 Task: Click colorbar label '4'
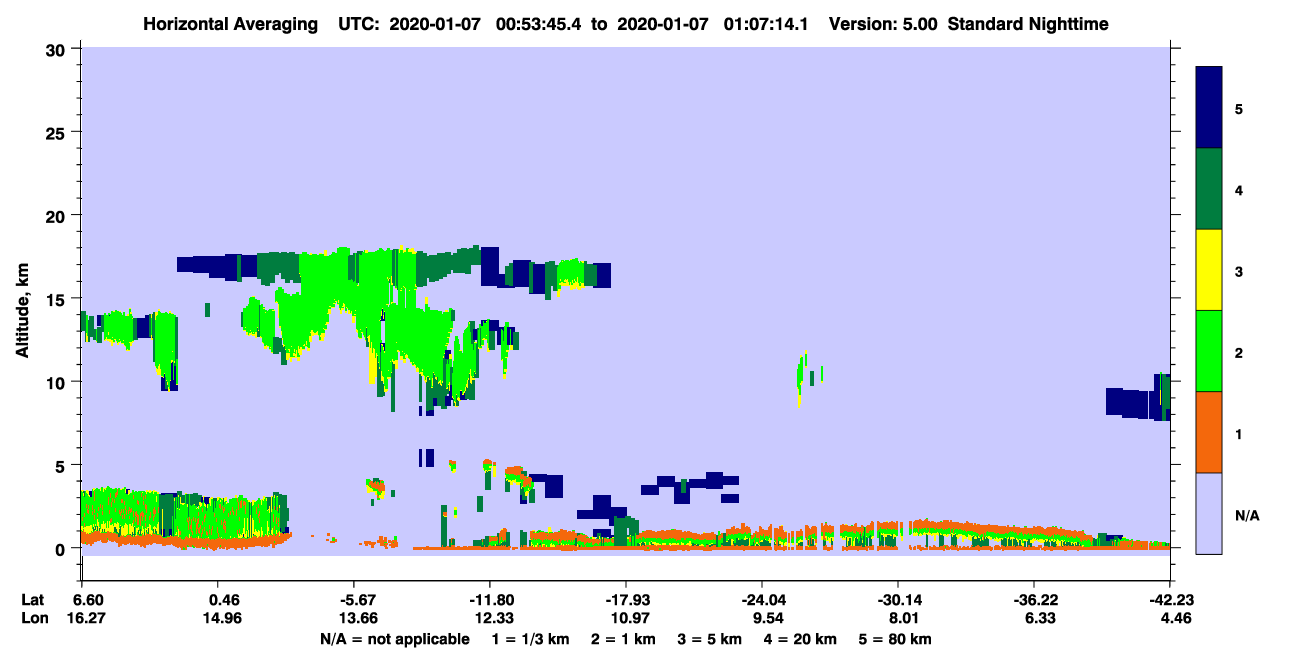coord(1239,189)
